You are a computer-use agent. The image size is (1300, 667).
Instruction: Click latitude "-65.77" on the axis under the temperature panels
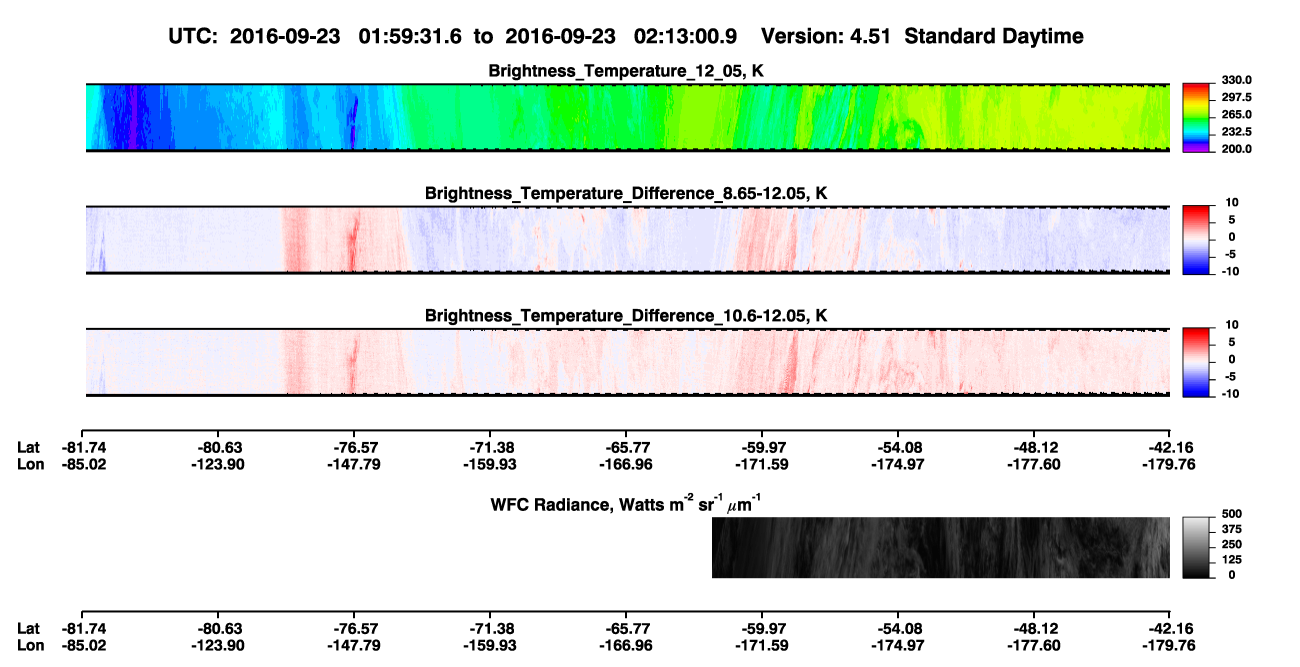pyautogui.click(x=625, y=447)
